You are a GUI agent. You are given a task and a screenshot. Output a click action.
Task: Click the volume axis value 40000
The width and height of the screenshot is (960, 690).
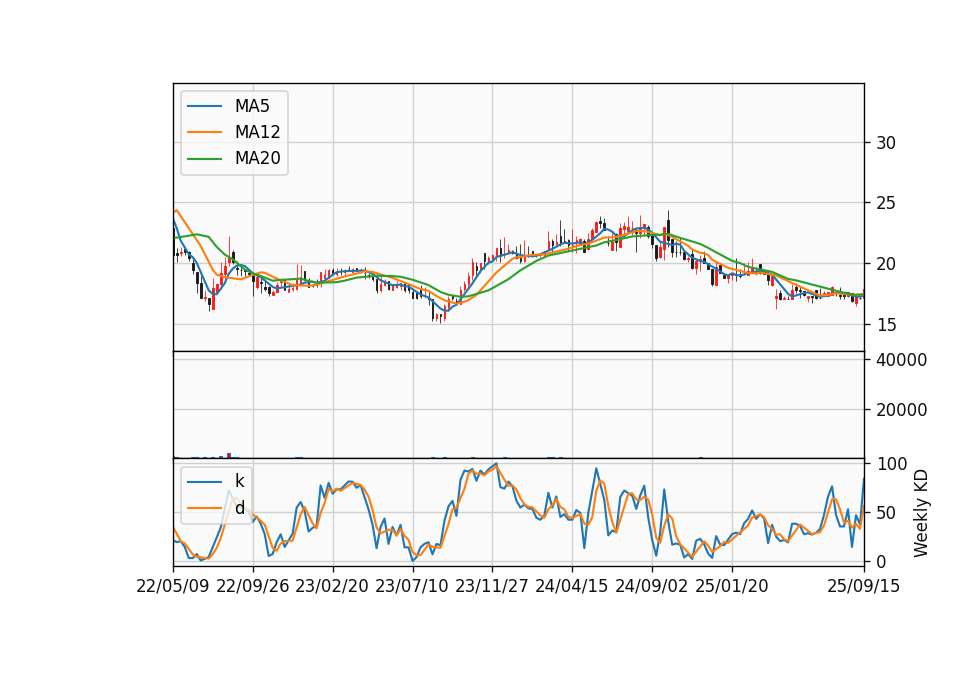pos(901,360)
